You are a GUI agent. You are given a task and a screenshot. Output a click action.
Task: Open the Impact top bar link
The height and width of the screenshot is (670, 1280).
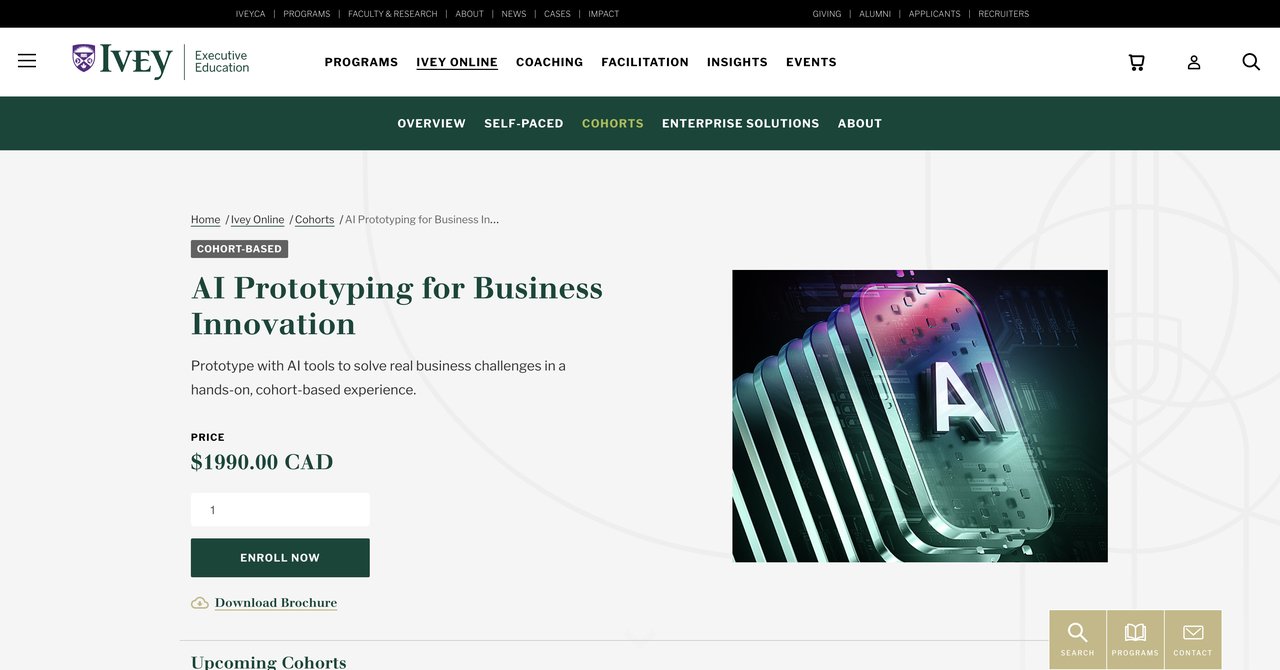(603, 14)
